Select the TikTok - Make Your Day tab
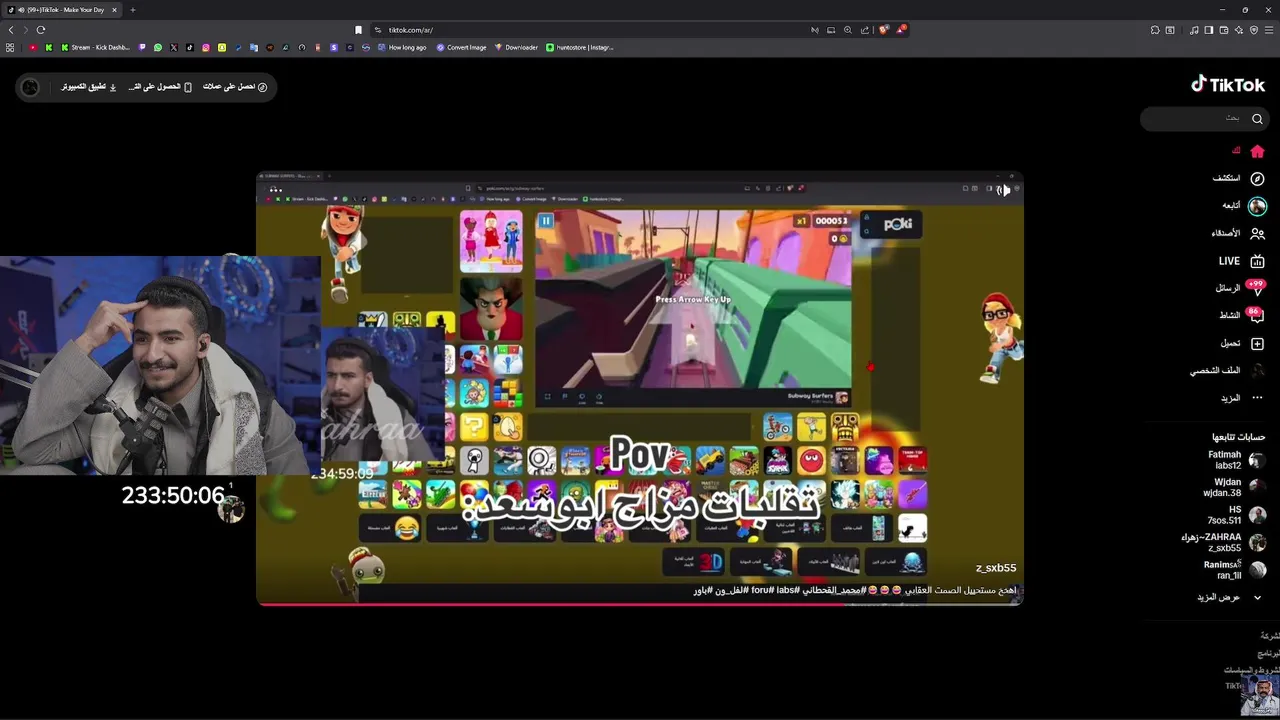This screenshot has width=1280, height=720. [x=60, y=10]
